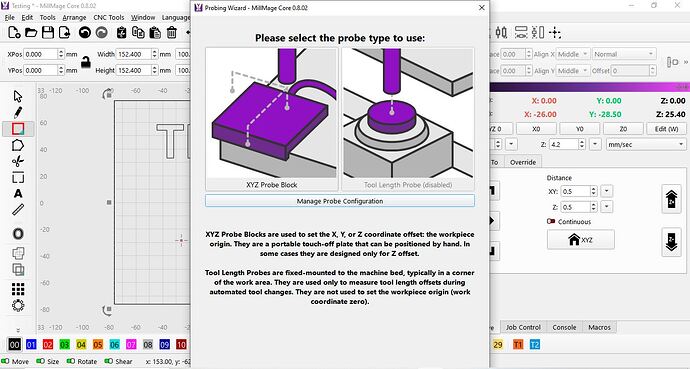Open the Z speed preset dropdown arrow
Image resolution: width=690 pixels, height=369 pixels.
pos(595,144)
